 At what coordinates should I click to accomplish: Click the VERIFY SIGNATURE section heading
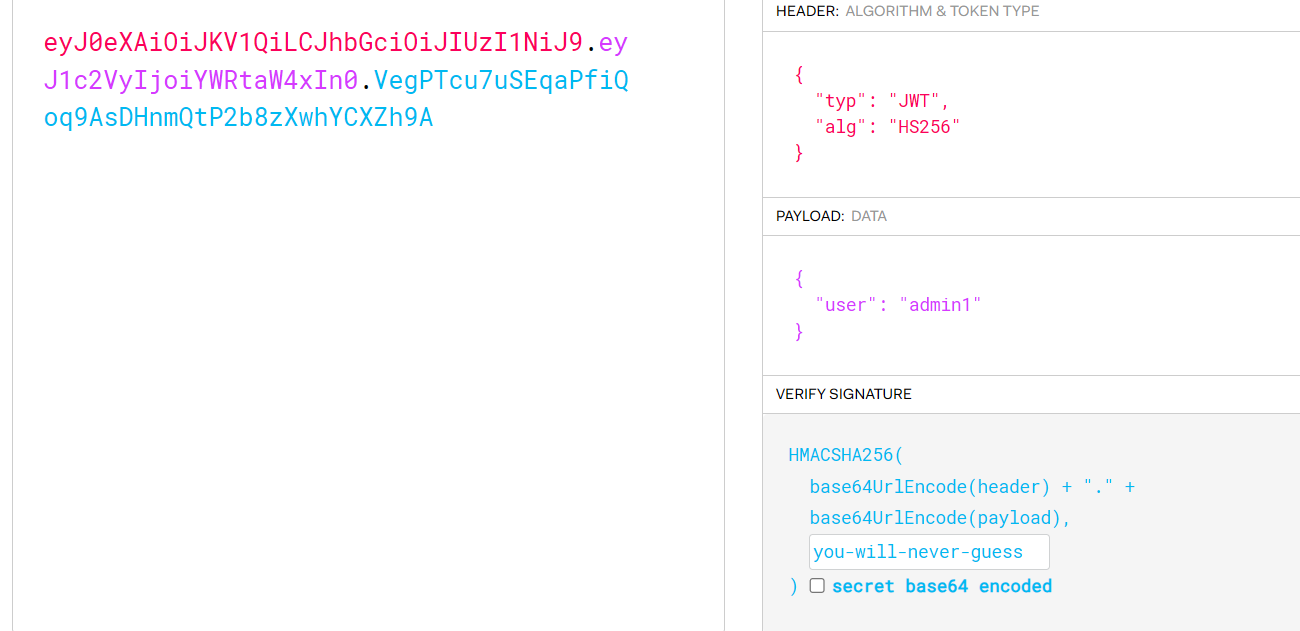pos(843,394)
